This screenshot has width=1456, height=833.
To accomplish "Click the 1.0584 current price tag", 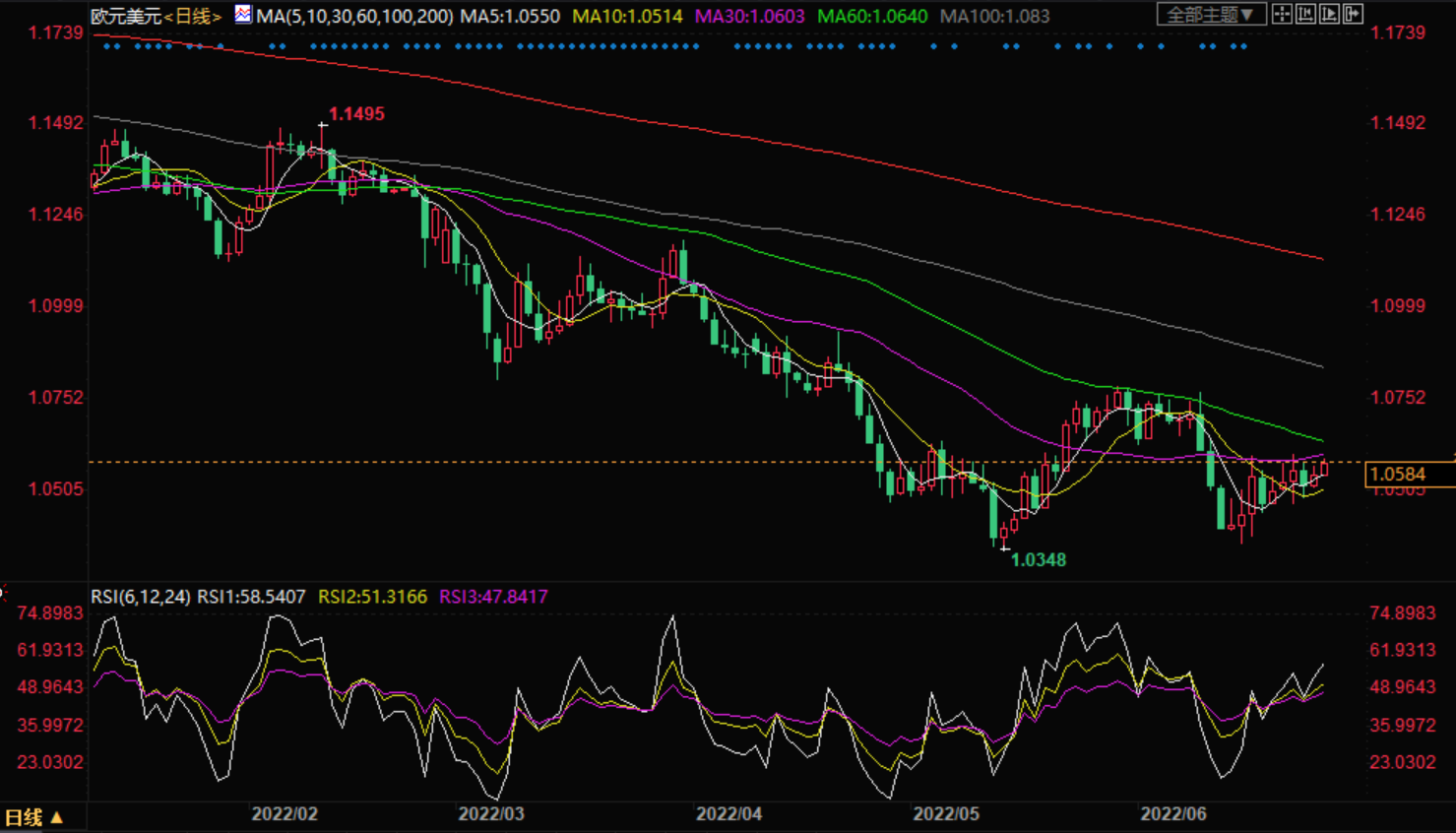I will [x=1397, y=475].
